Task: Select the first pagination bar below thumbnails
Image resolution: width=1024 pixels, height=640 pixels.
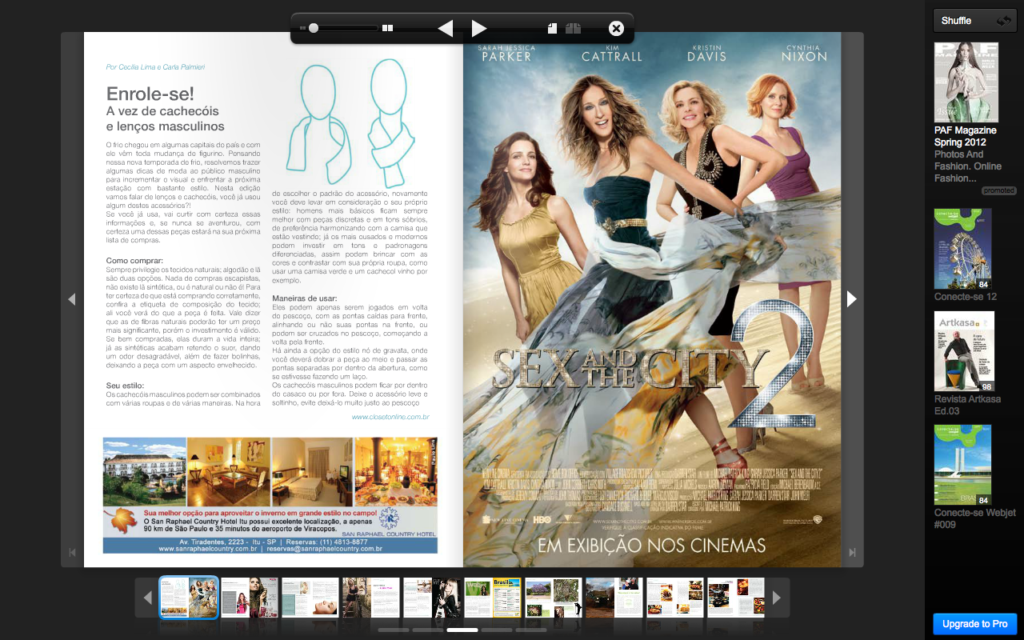Action: [x=393, y=630]
